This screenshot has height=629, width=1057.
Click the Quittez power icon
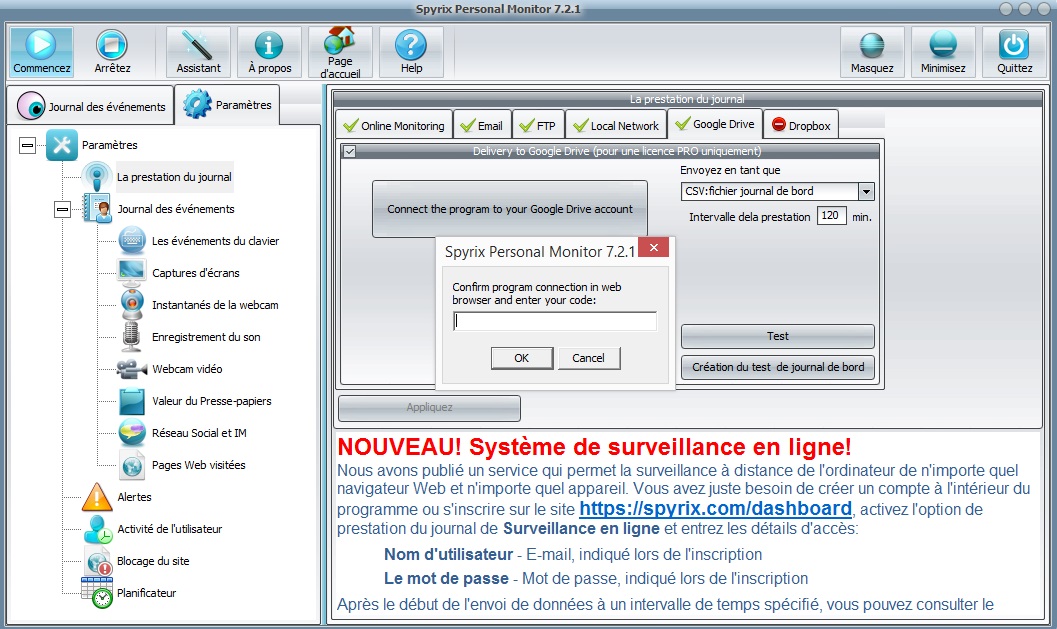(x=1014, y=45)
